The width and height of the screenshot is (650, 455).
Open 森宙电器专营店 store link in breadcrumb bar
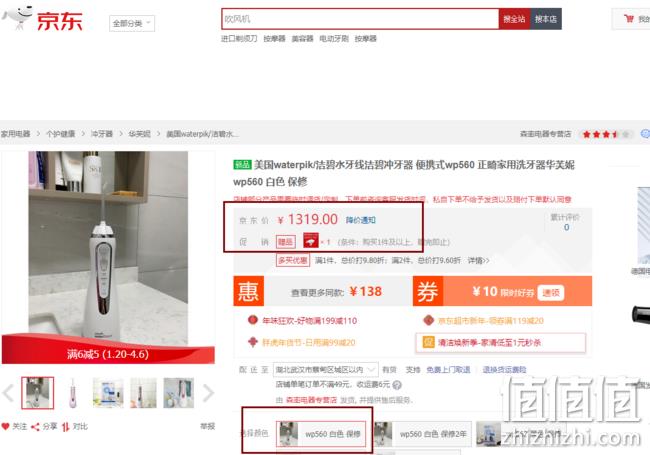(546, 134)
